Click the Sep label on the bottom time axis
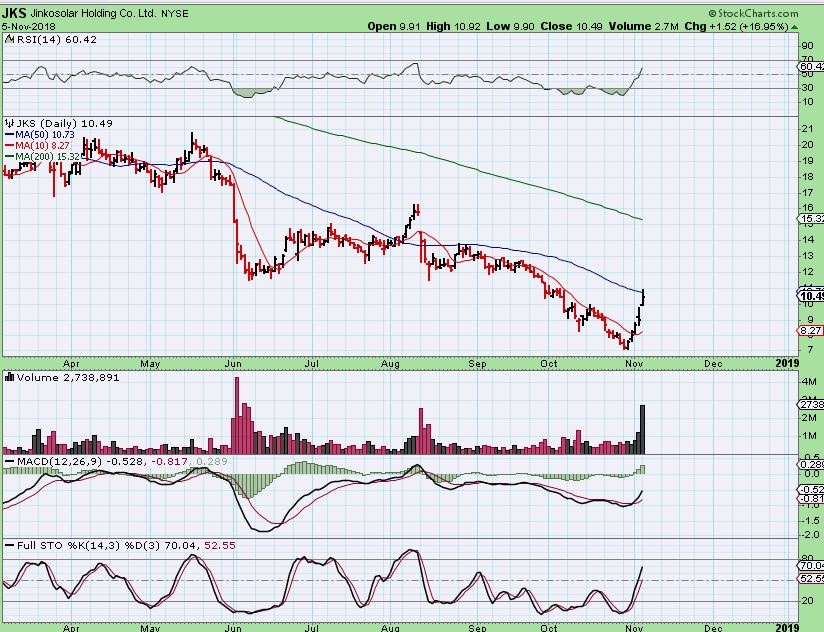Viewport: 824px width, 632px height. coord(477,628)
